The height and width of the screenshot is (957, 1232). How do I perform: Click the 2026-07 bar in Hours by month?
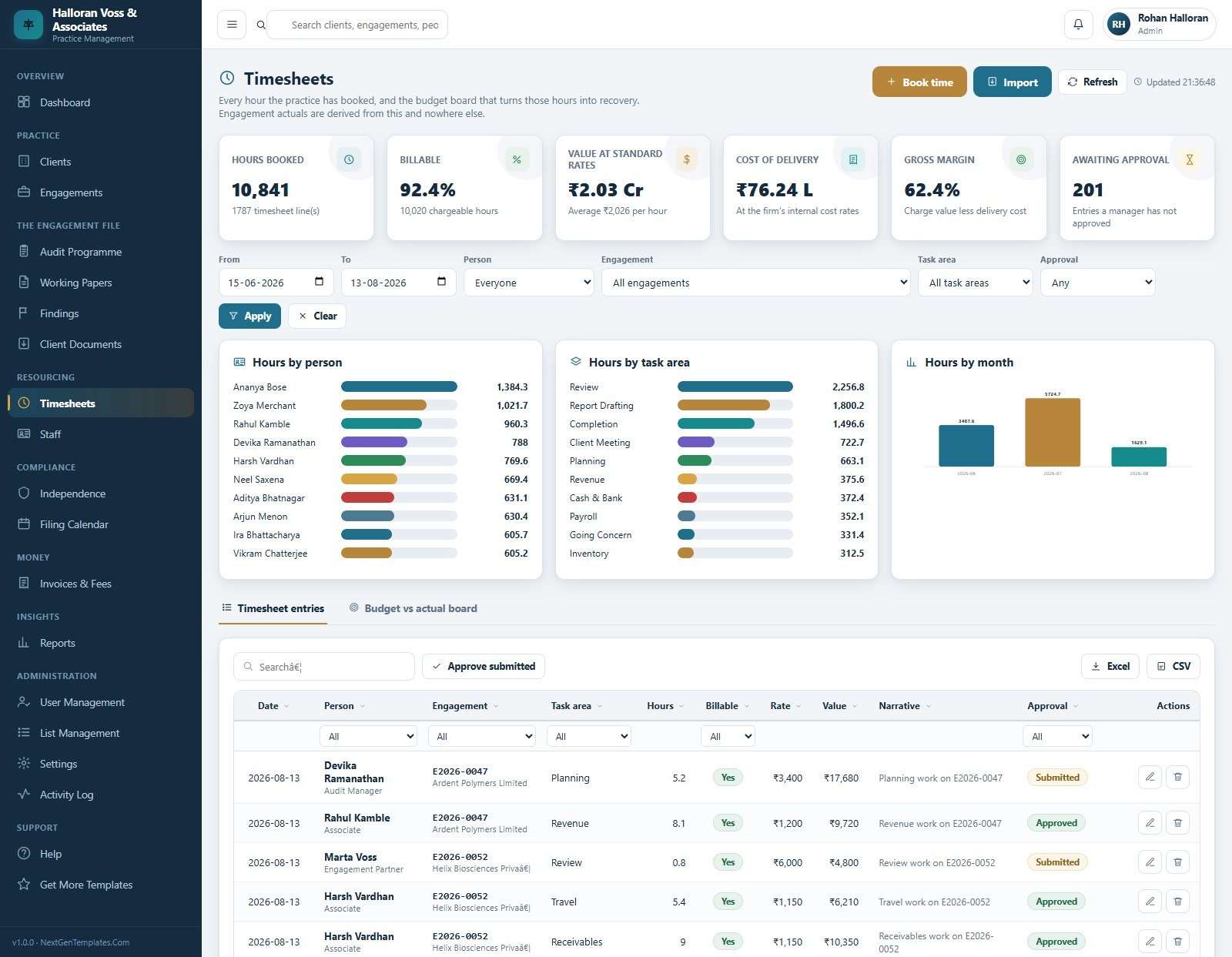coord(1053,432)
